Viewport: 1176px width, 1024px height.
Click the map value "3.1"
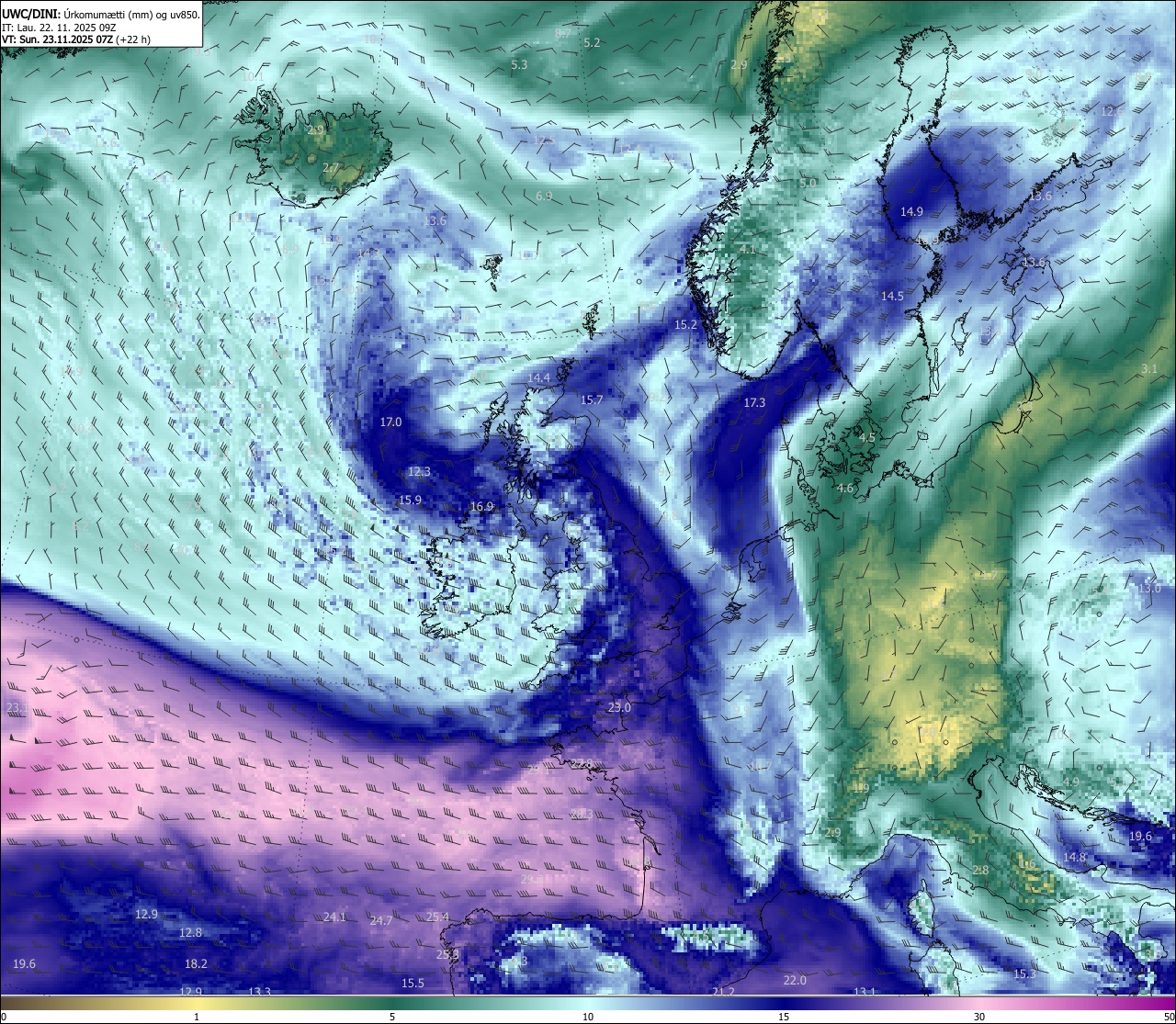(x=1148, y=369)
